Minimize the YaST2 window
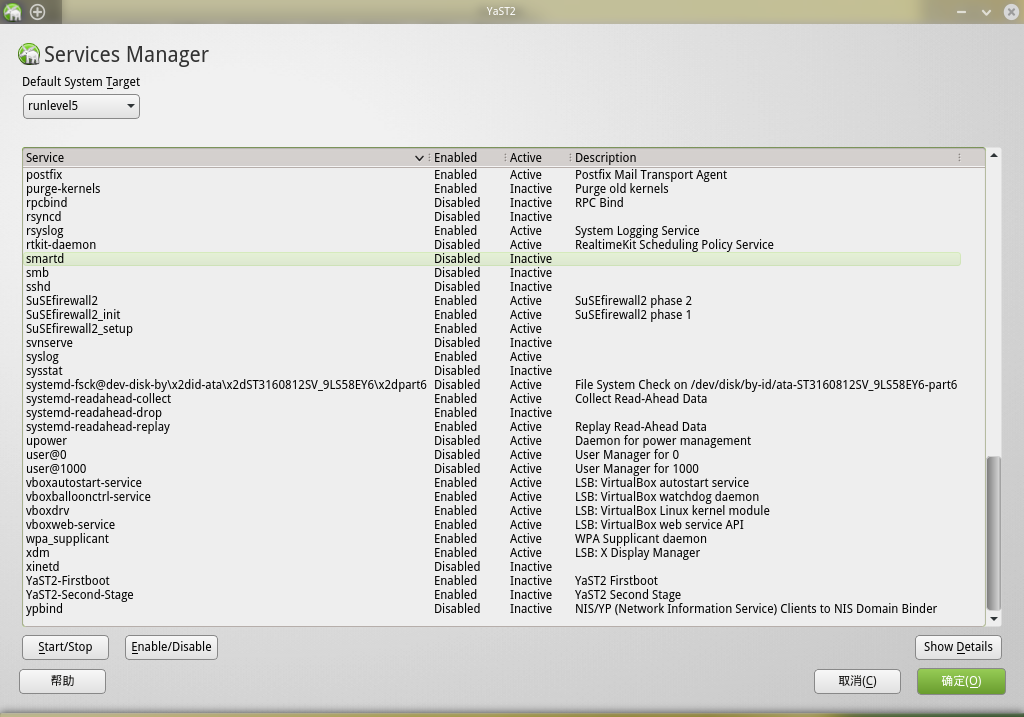Viewport: 1024px width, 717px height. point(961,12)
